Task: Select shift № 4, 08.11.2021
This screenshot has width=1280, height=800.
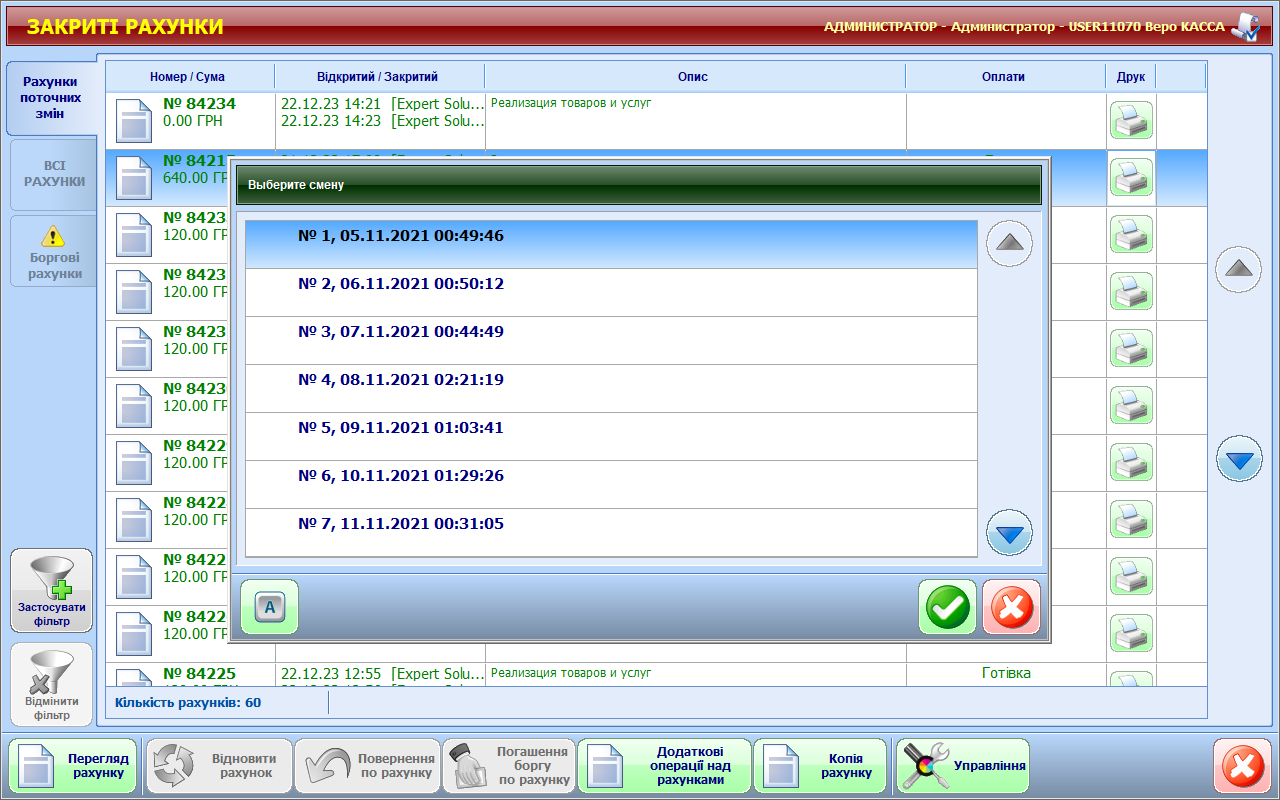Action: pyautogui.click(x=610, y=388)
